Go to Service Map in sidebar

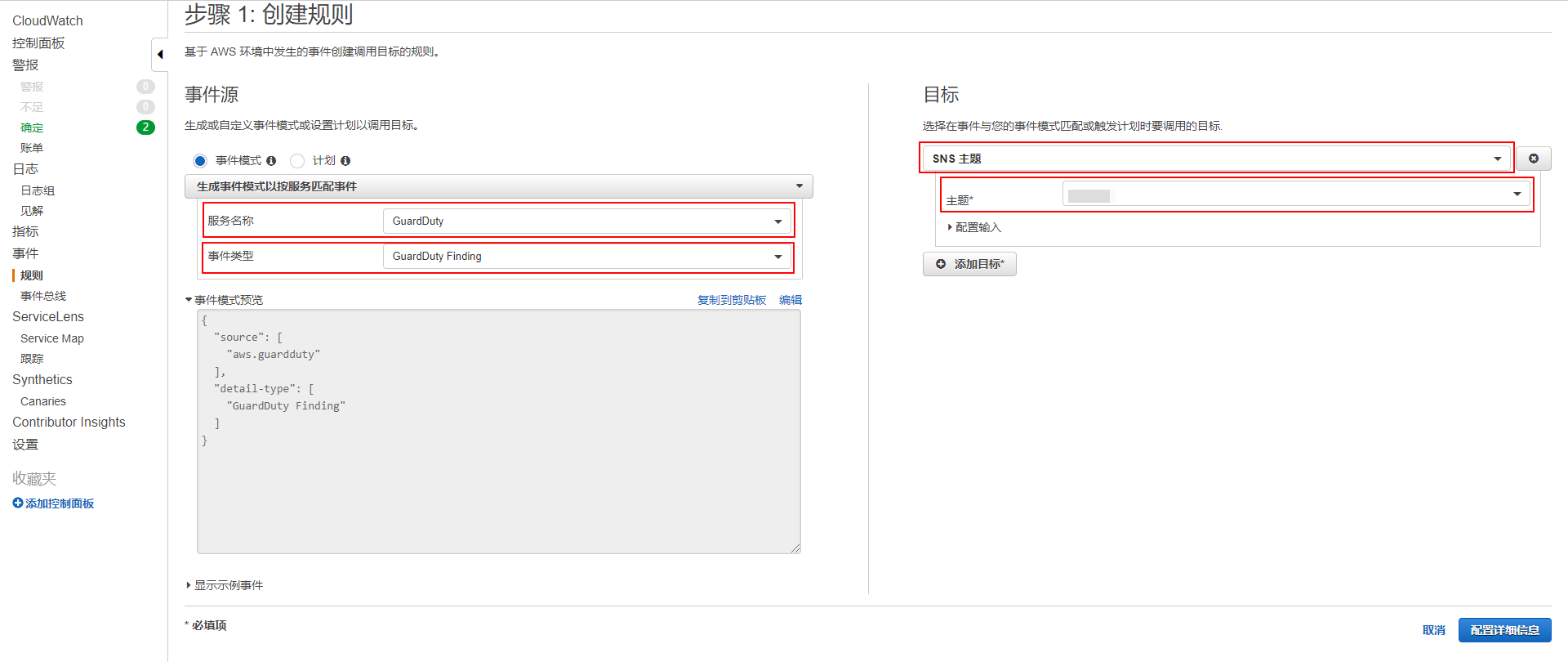coord(52,338)
